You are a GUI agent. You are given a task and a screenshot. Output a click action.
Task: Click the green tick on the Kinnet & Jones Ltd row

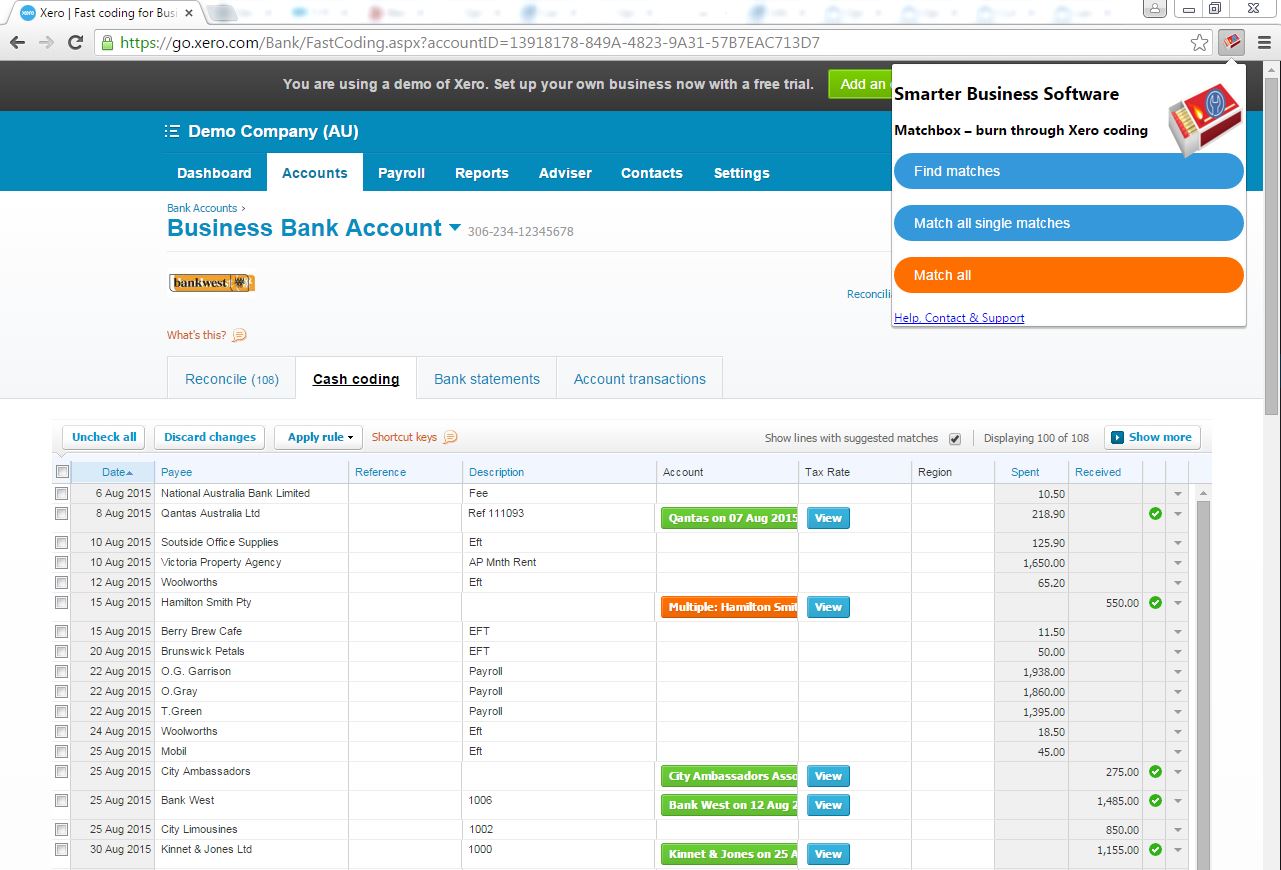click(x=1155, y=850)
